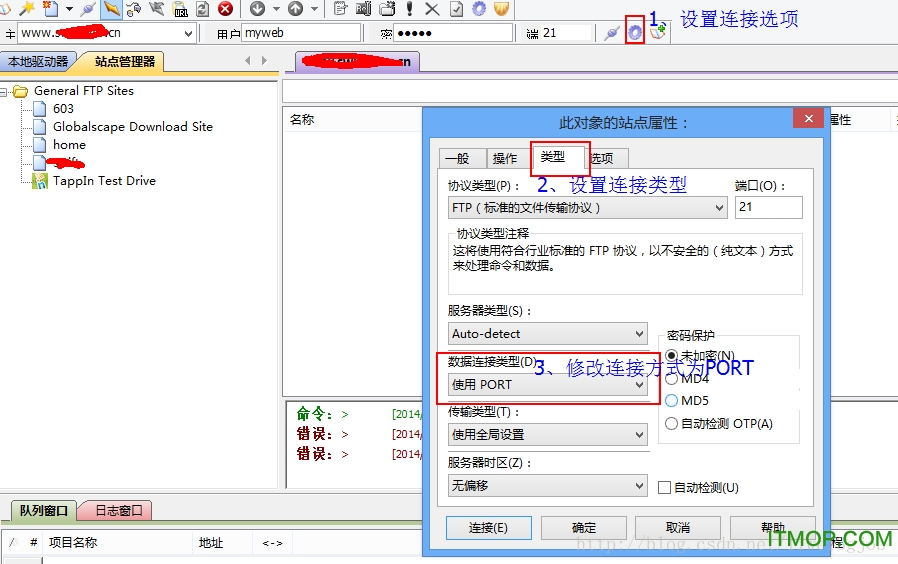Enable the 自动检测(U) checkbox
Image resolution: width=898 pixels, height=564 pixels.
coord(665,487)
